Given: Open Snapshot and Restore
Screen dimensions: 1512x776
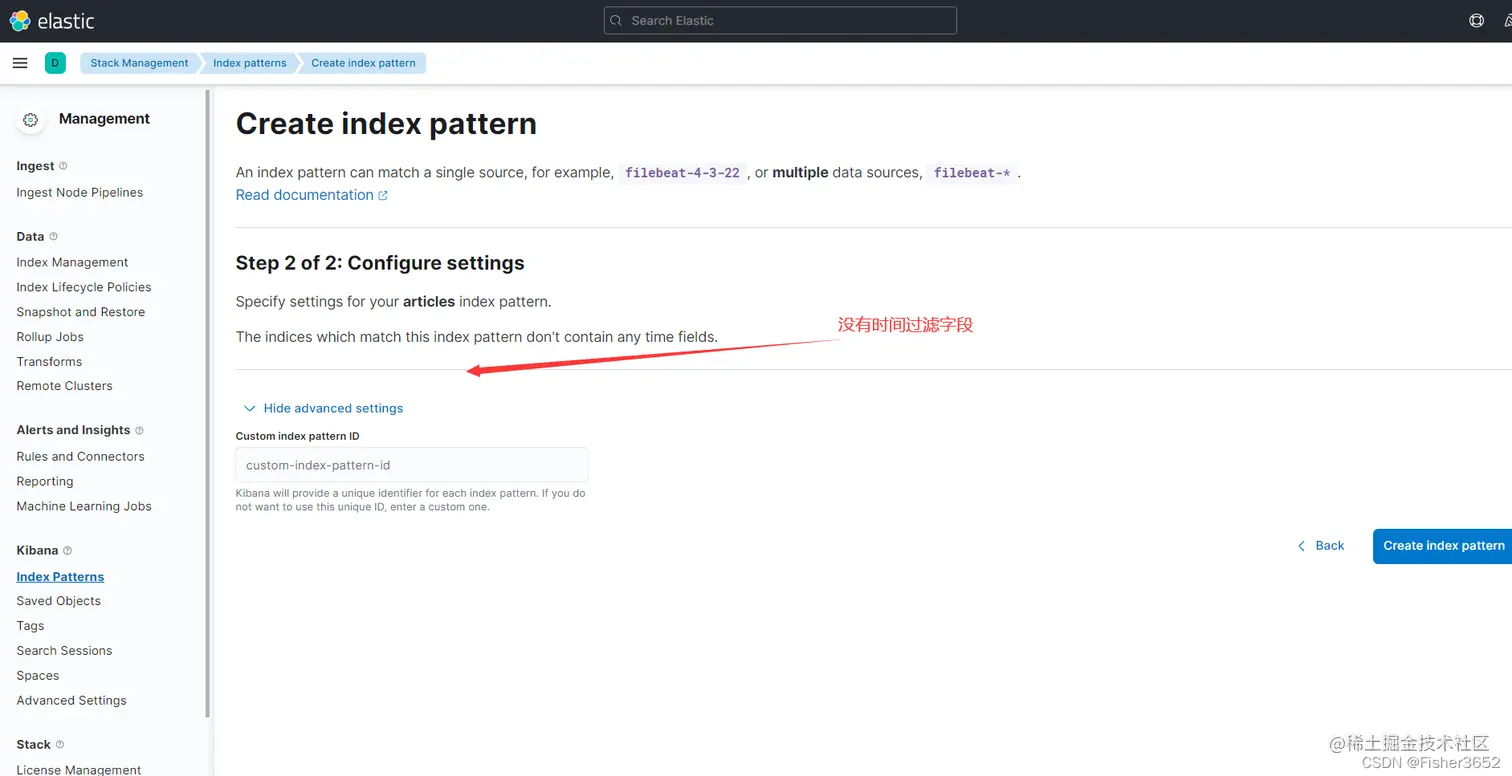Looking at the screenshot, I should coord(81,312).
